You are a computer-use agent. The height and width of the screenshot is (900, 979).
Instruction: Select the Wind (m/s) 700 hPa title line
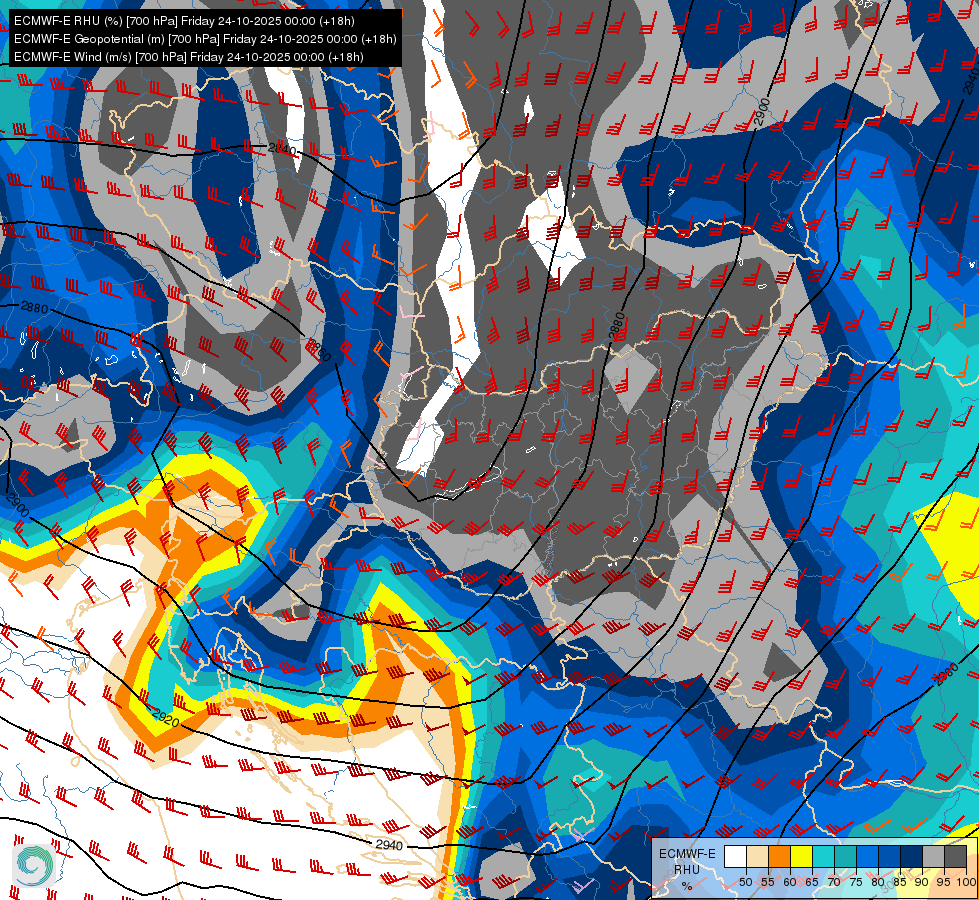pos(189,57)
